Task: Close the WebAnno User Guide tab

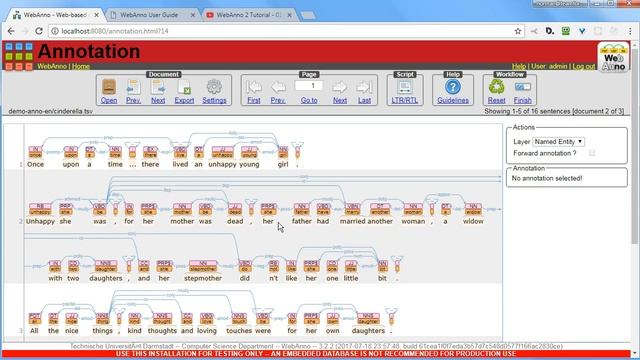Action: coord(193,15)
